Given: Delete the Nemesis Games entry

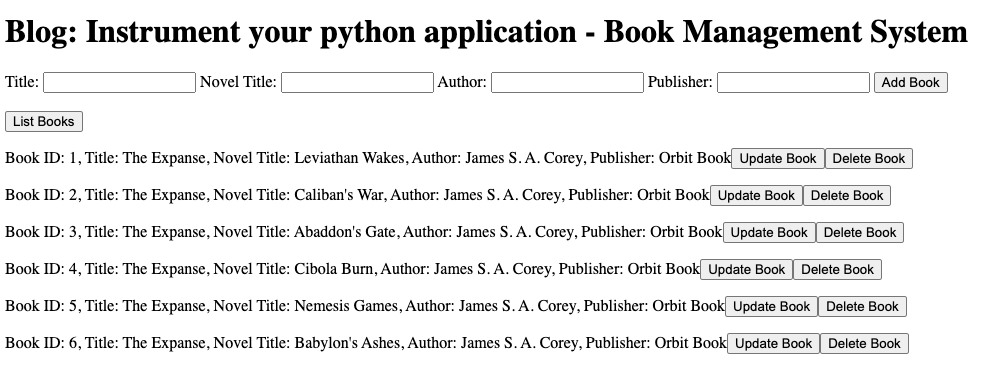Looking at the screenshot, I should coord(862,307).
